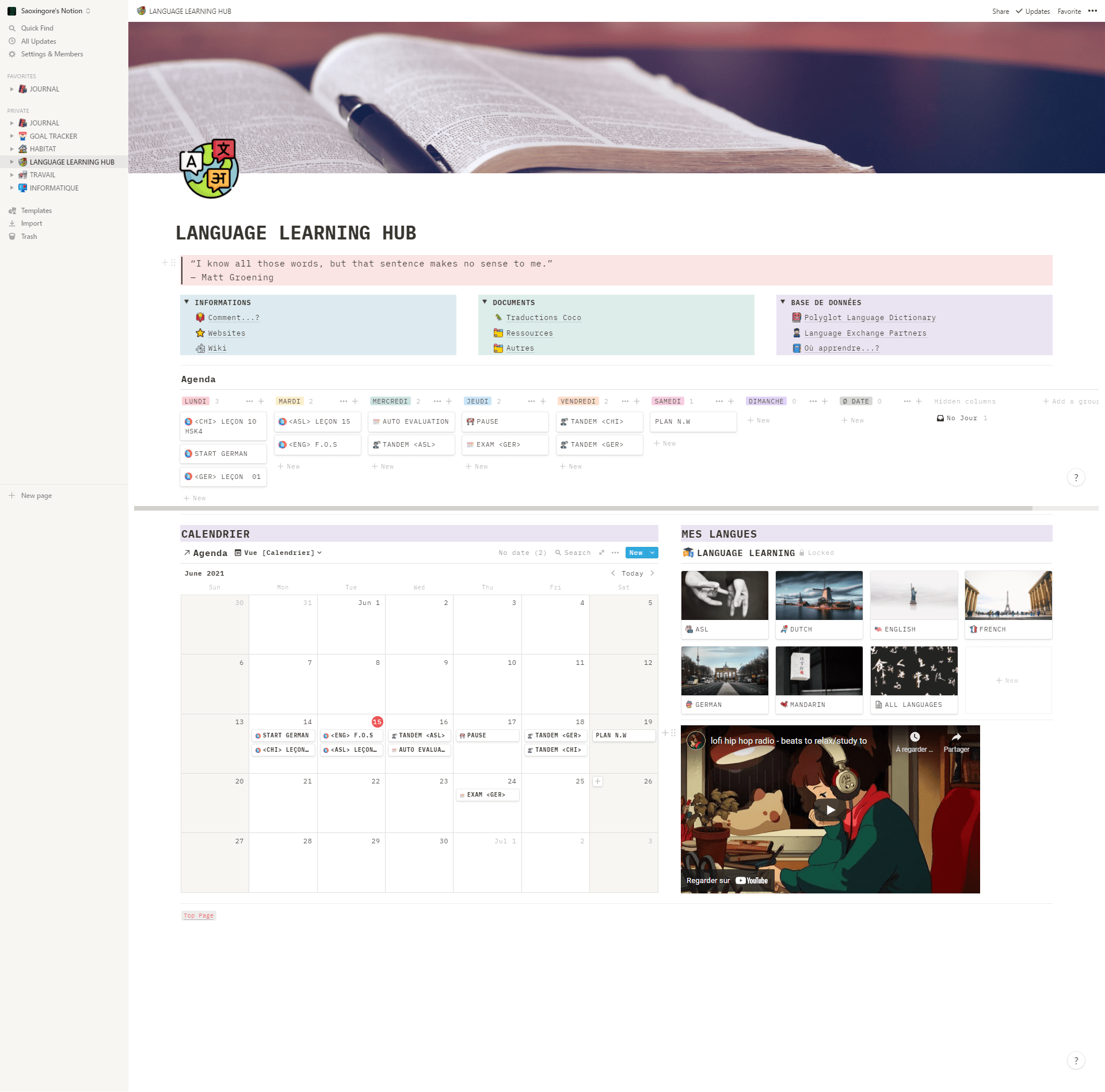Go to next month in calendar

pyautogui.click(x=652, y=573)
